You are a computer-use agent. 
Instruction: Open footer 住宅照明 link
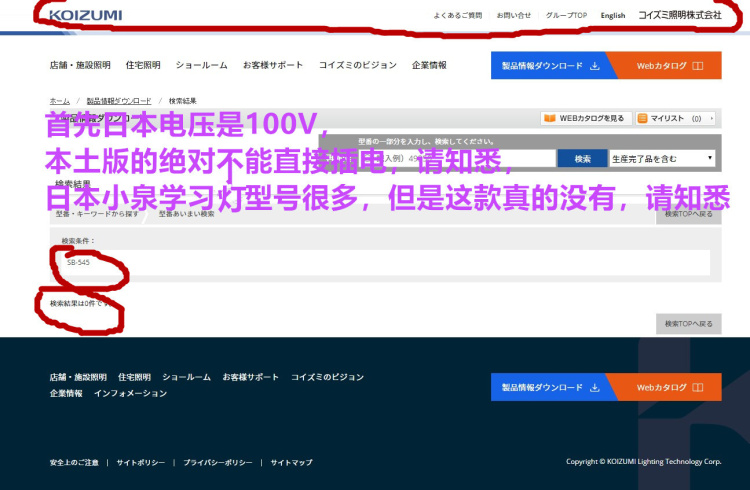click(x=134, y=377)
